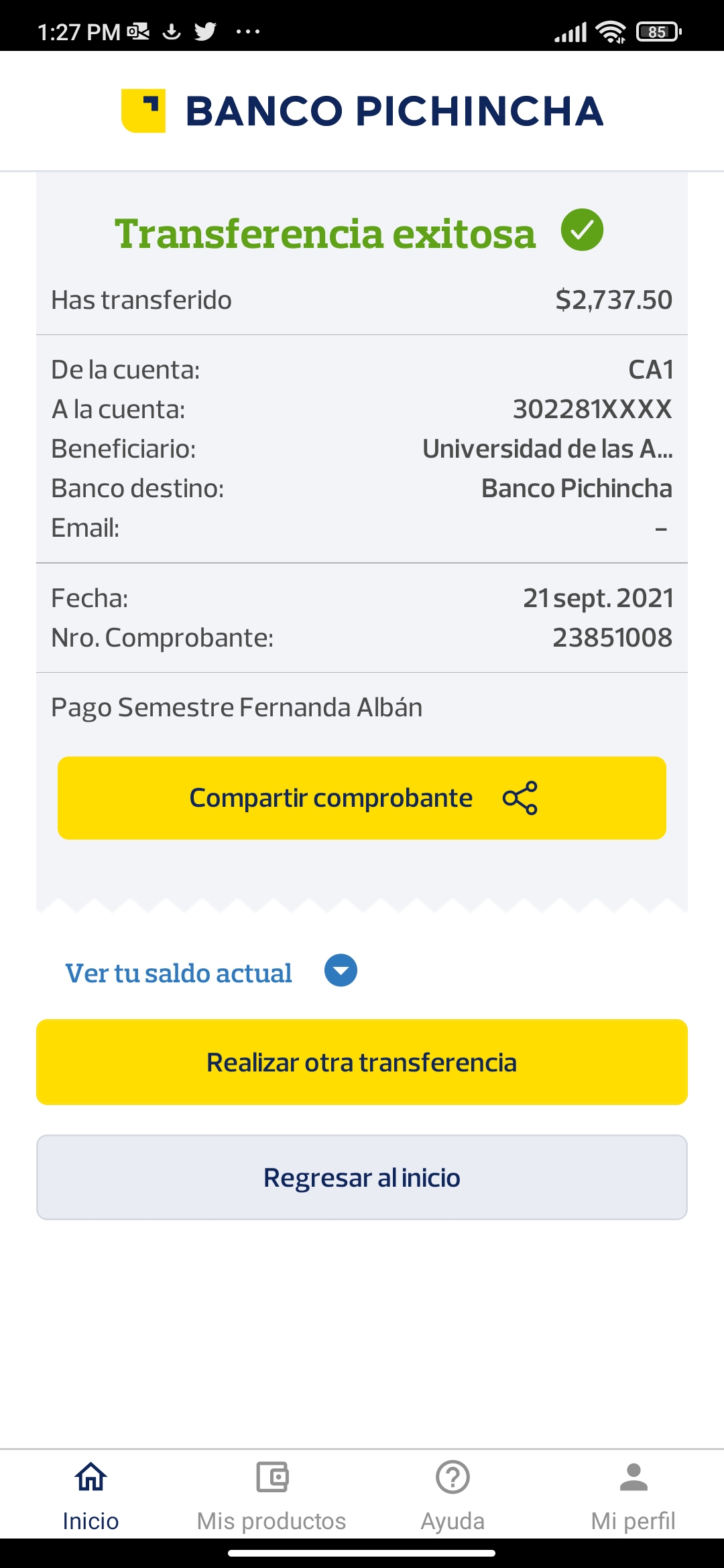This screenshot has height=1568, width=724.
Task: Tap the battery indicator in status bar
Action: (658, 31)
